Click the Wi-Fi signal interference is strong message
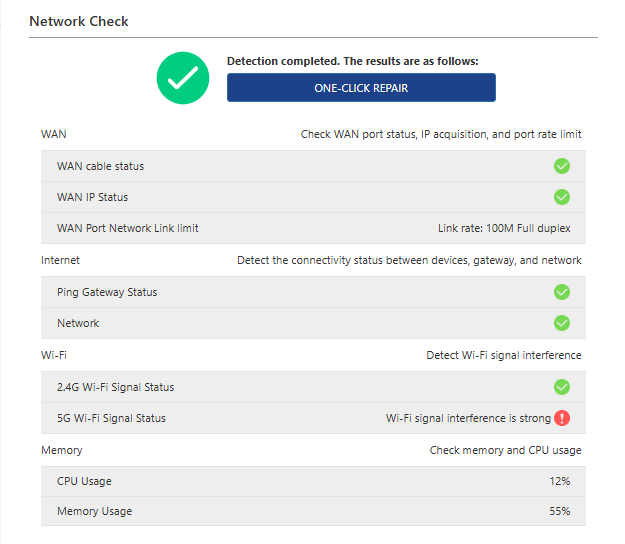Image resolution: width=625 pixels, height=544 pixels. click(468, 418)
